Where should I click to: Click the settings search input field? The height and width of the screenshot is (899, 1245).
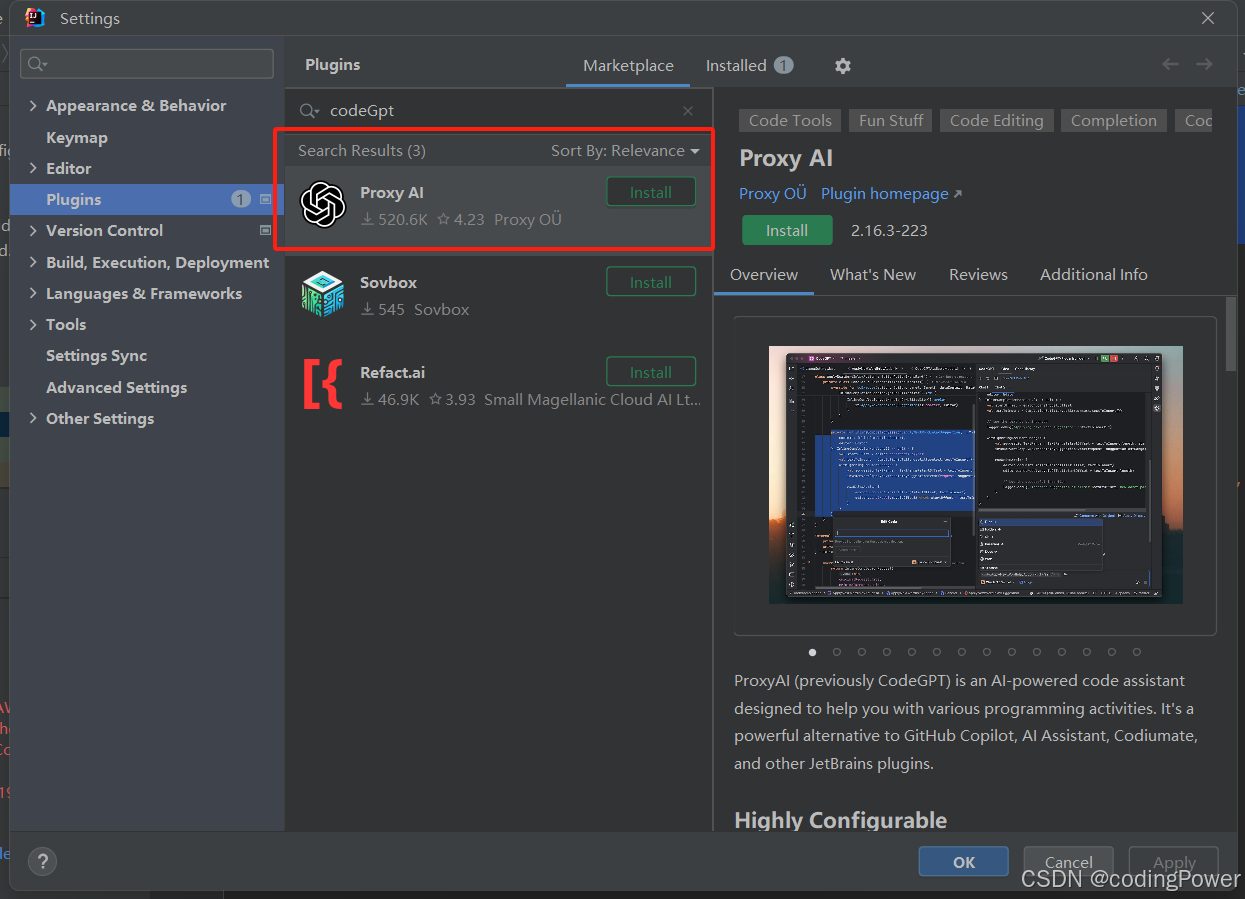(147, 64)
